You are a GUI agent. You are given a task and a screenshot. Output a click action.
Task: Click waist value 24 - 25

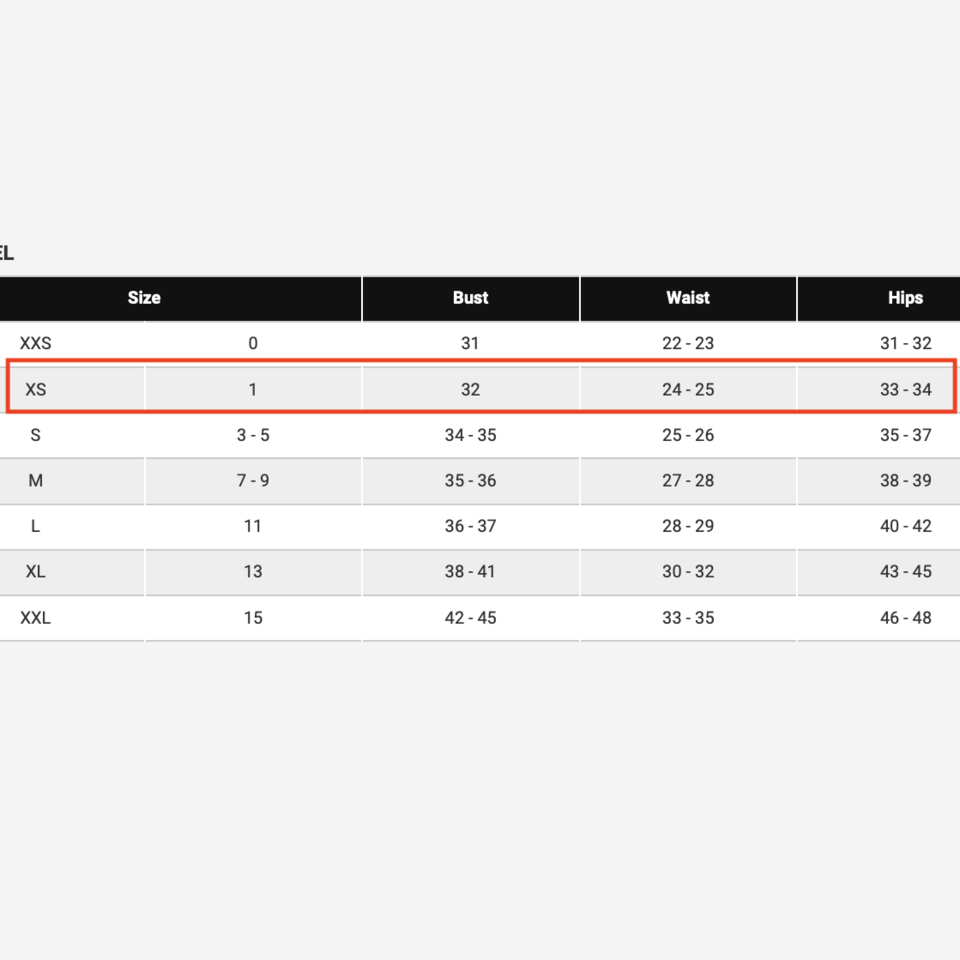(x=688, y=389)
